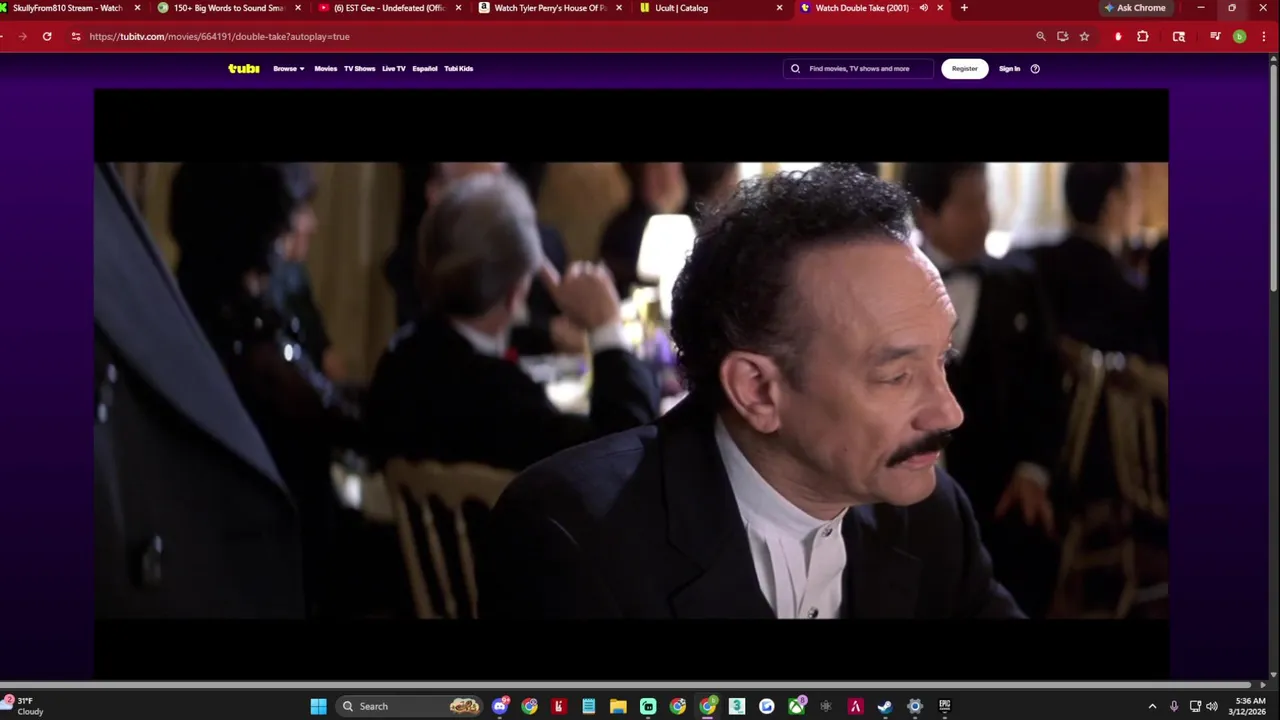1280x720 pixels.
Task: Click the microphone icon in the system tray
Action: click(x=1174, y=706)
